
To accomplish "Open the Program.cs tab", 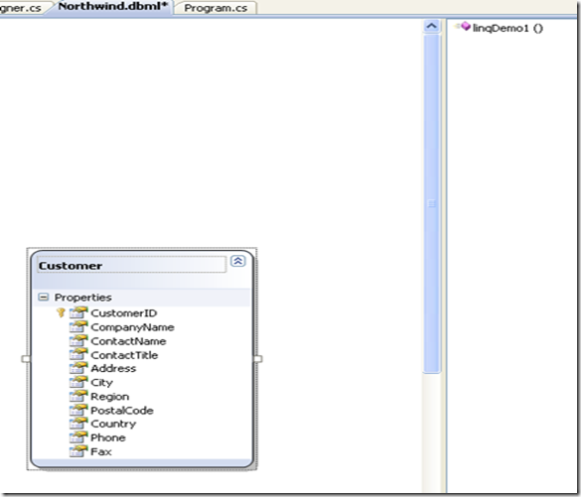I will point(216,8).
